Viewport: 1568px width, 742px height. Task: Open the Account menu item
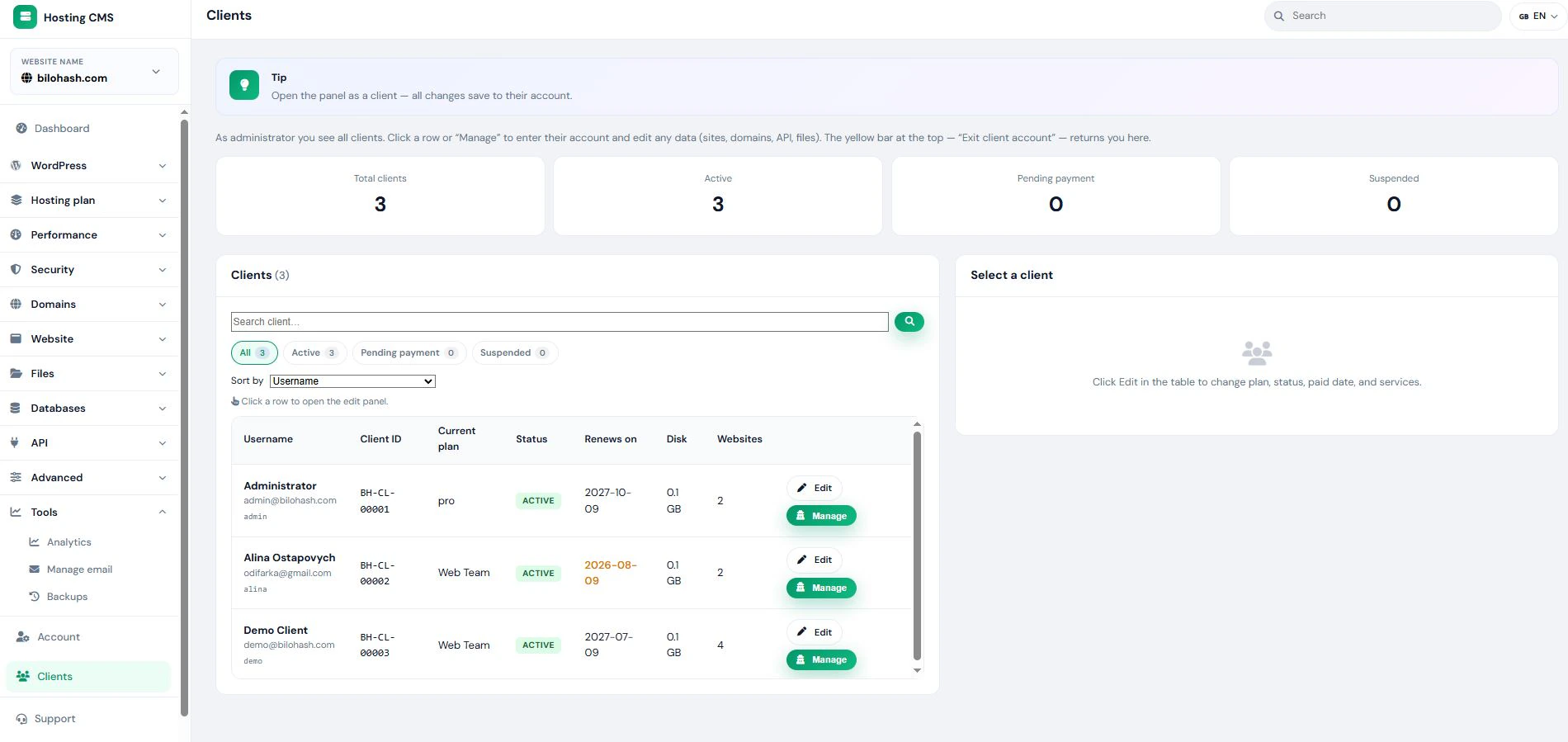(x=59, y=637)
